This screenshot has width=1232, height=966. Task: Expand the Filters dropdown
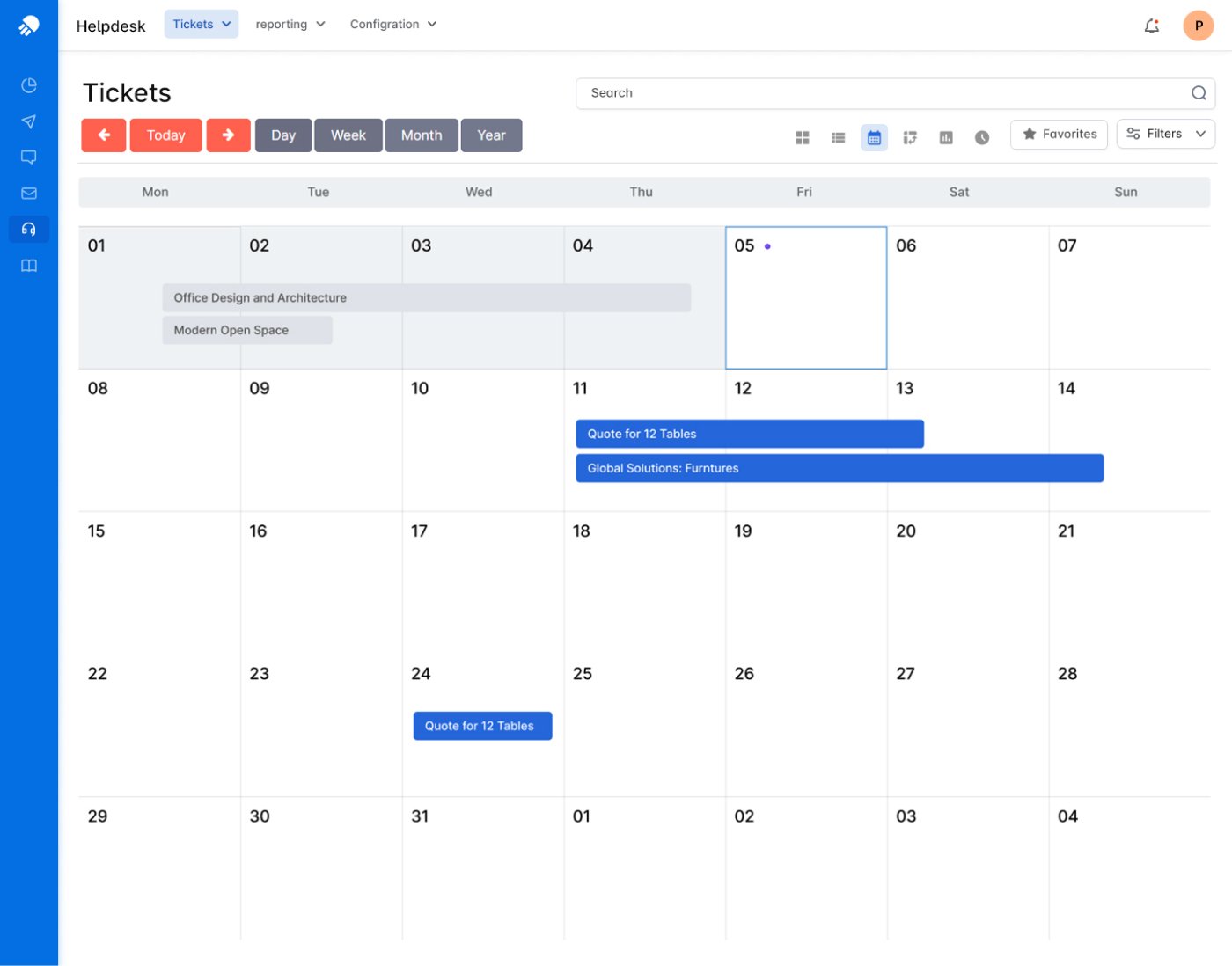[1165, 135]
